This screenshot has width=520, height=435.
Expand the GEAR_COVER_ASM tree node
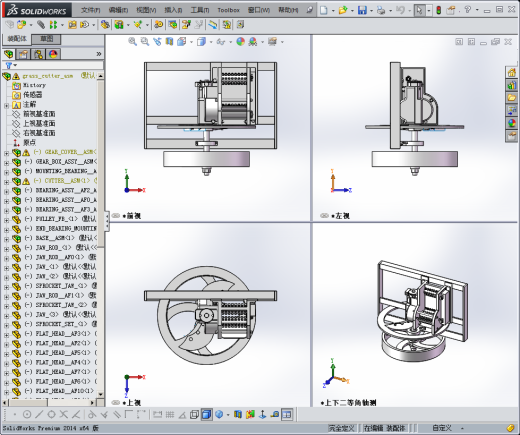(6, 153)
